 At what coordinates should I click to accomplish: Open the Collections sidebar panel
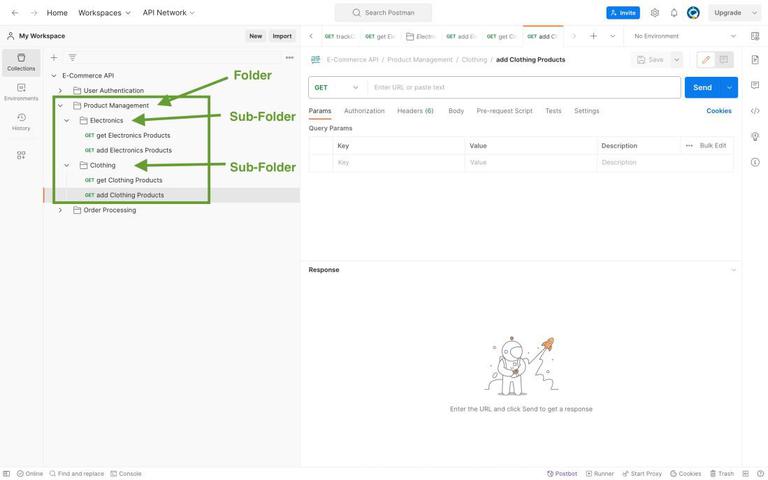tap(21, 62)
